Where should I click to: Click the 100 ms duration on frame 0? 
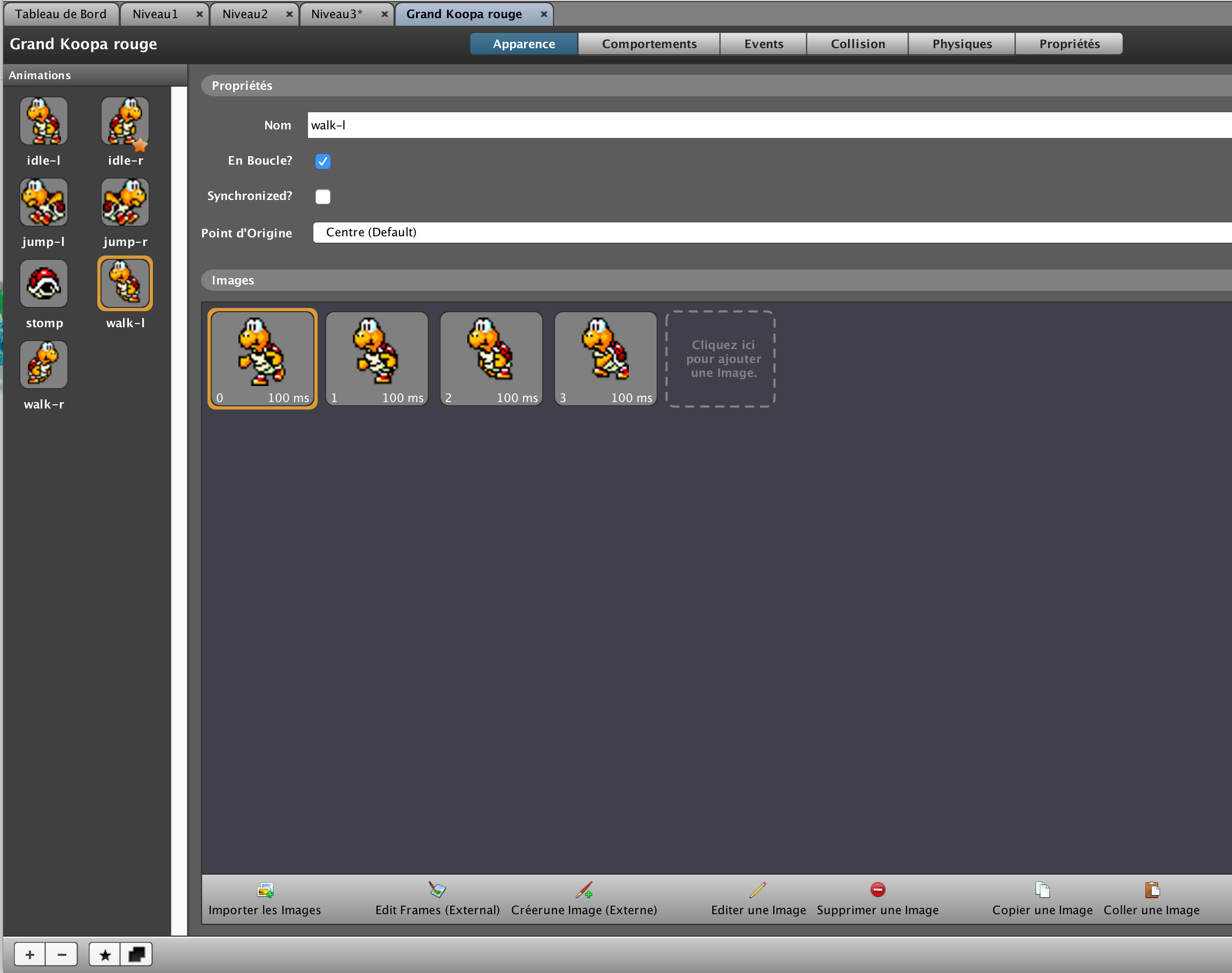coord(288,398)
